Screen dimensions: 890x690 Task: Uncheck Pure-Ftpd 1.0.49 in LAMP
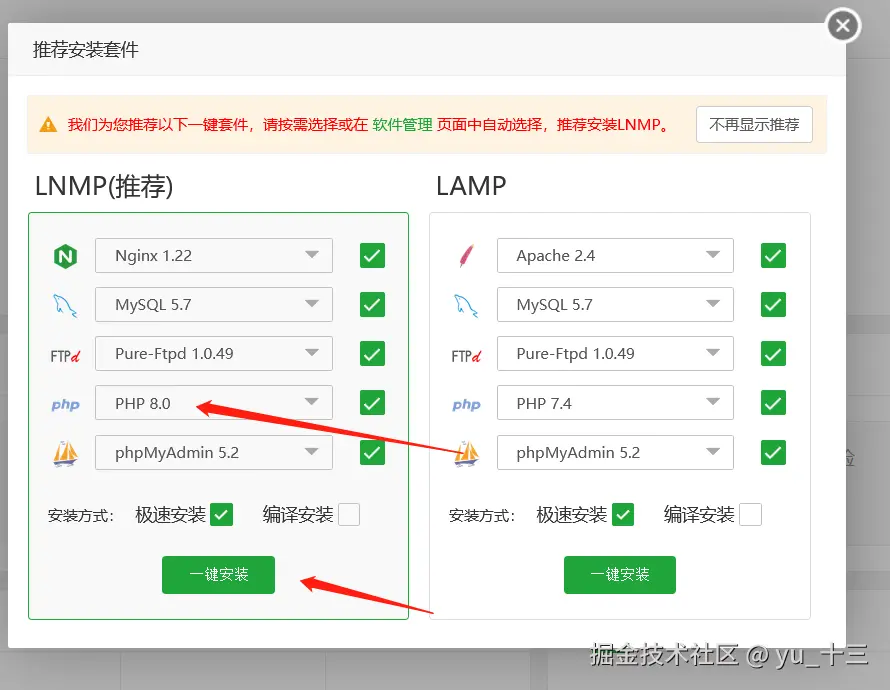(x=773, y=354)
